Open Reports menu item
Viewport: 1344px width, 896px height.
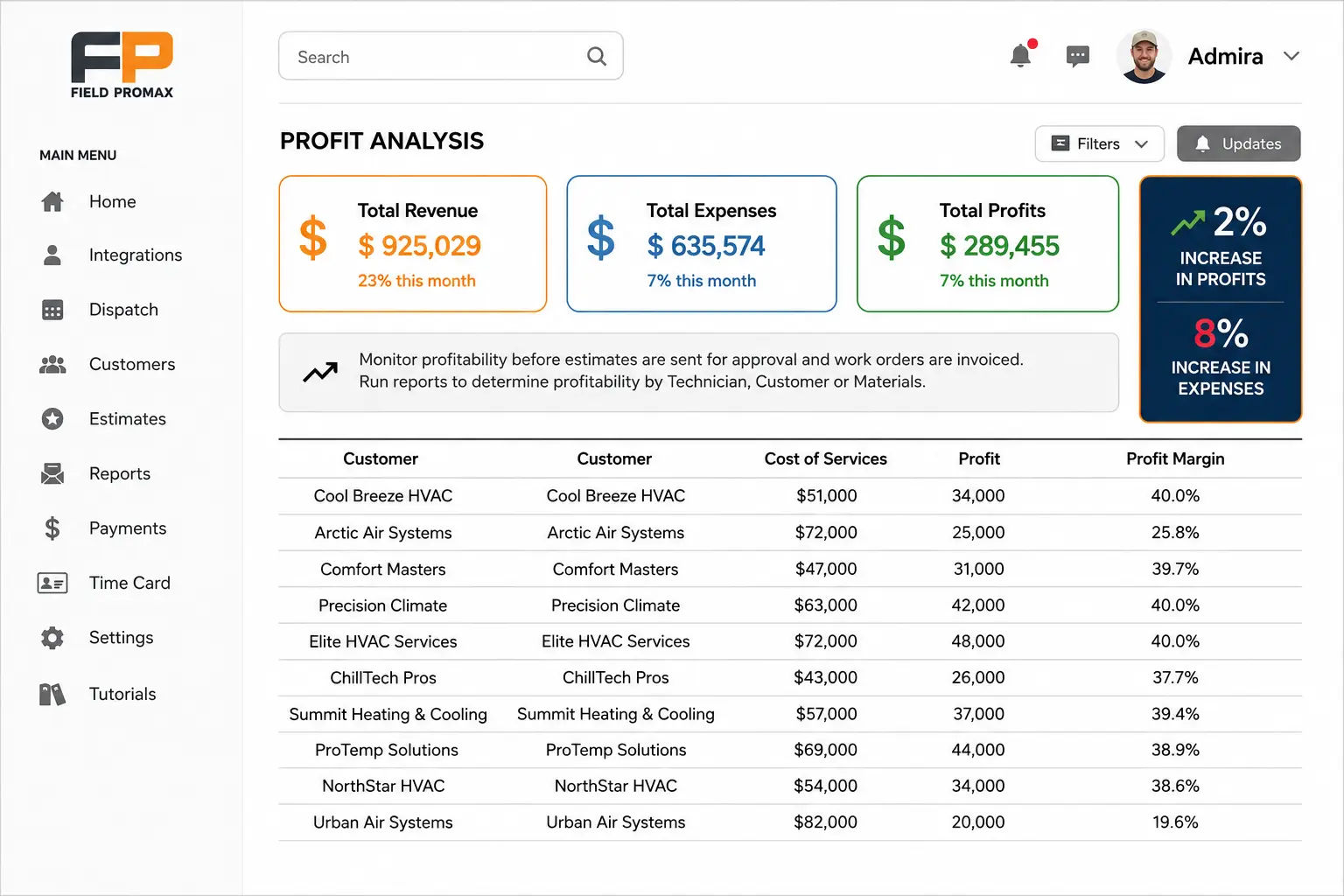120,473
